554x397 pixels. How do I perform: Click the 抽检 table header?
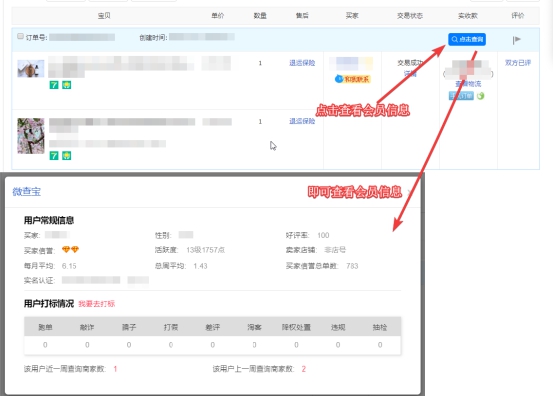coord(380,327)
